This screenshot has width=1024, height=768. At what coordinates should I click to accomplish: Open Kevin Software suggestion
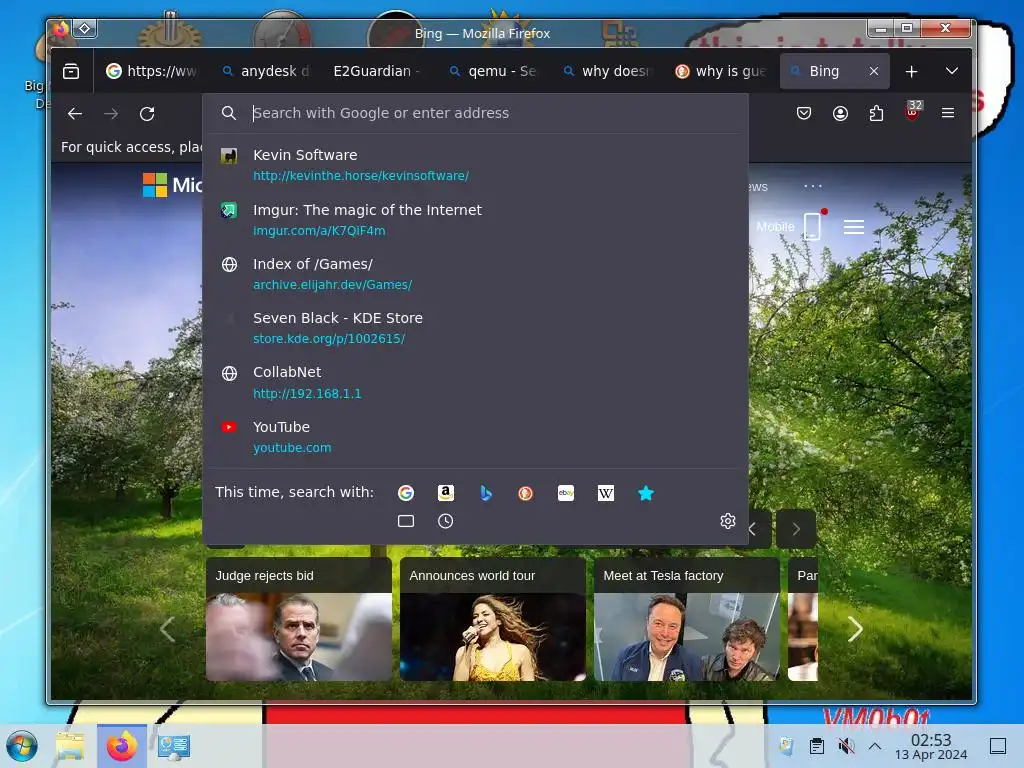[475, 165]
